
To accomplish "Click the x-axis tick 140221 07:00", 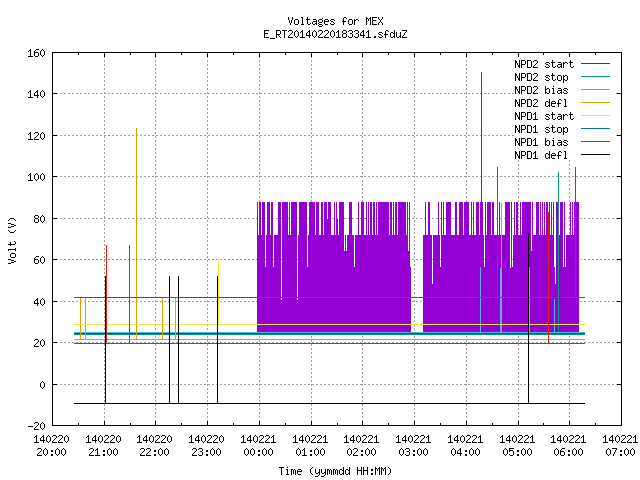I will pos(620,446).
